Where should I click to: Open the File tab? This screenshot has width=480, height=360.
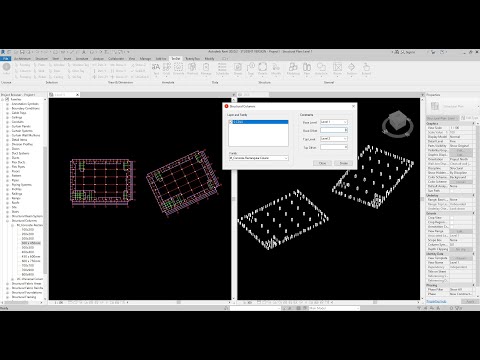[6, 59]
